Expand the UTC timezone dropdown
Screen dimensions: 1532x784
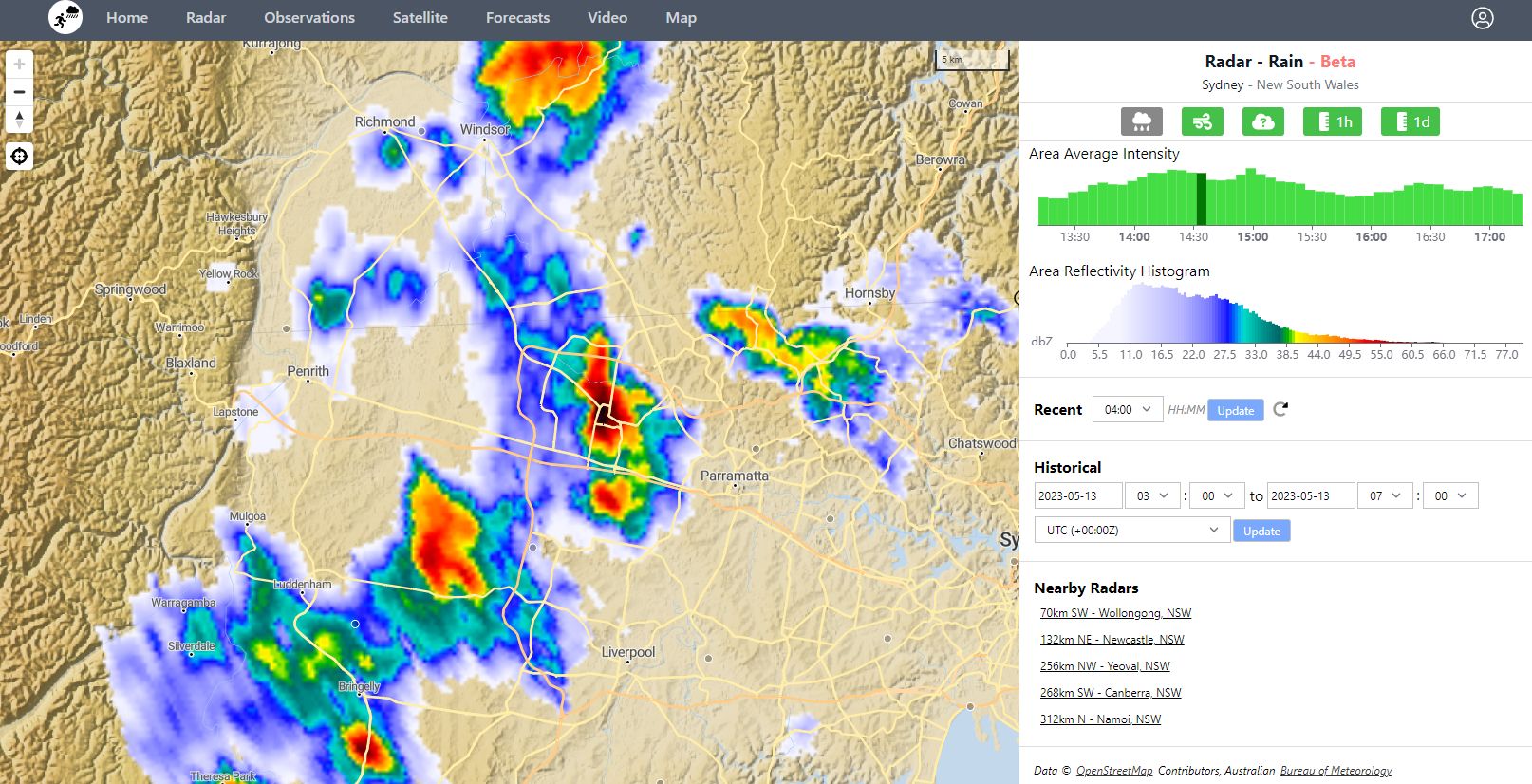1131,530
